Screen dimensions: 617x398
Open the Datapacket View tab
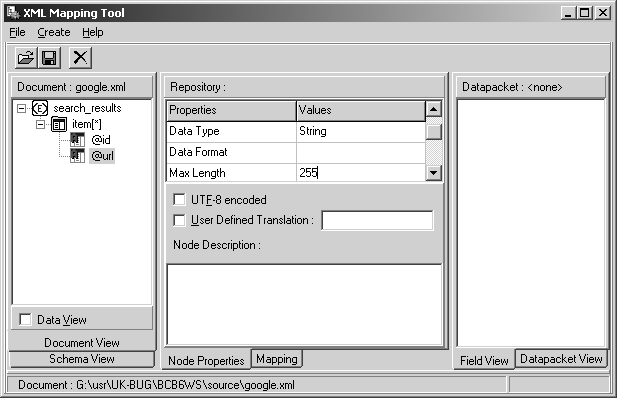click(x=561, y=359)
